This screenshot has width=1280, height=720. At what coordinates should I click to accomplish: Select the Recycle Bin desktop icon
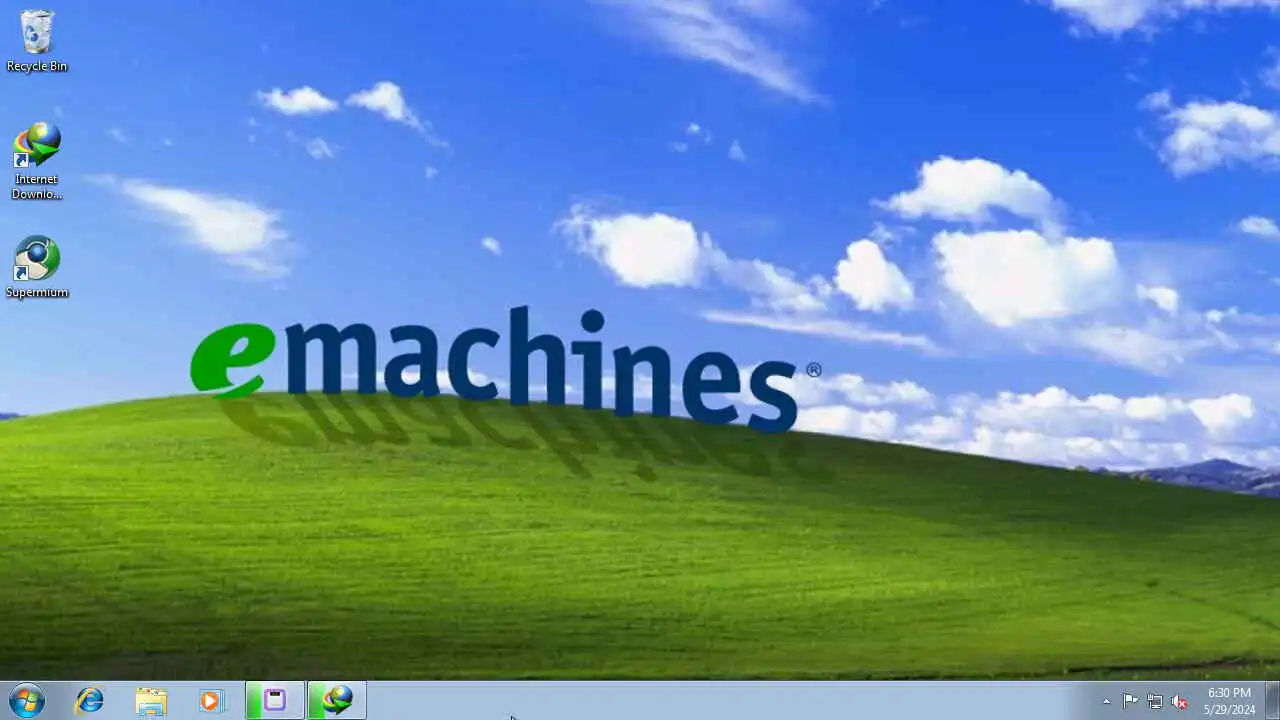[x=37, y=41]
